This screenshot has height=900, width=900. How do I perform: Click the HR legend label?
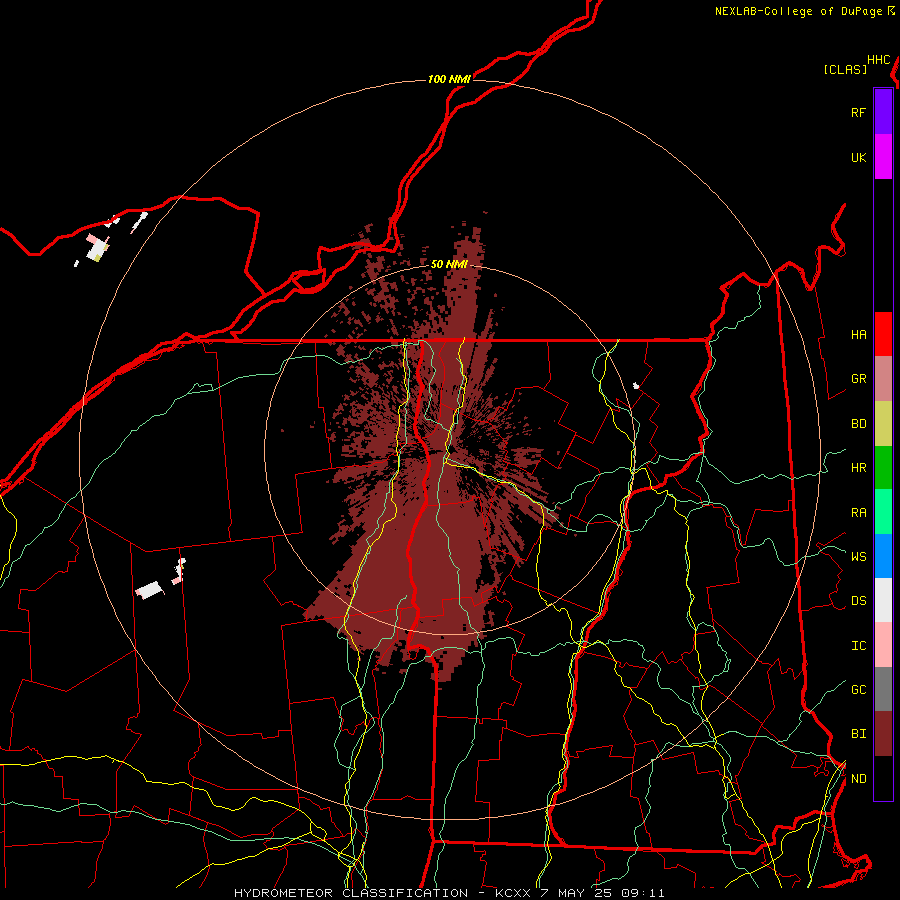(x=858, y=468)
